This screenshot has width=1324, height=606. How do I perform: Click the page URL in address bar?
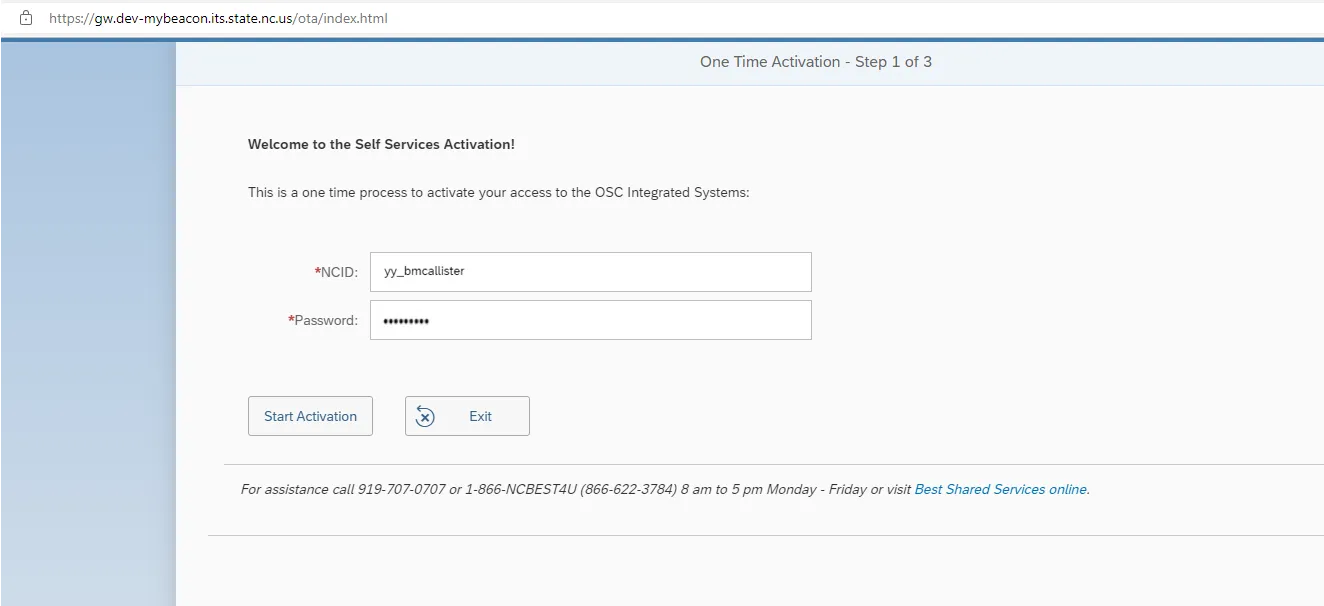pyautogui.click(x=218, y=18)
